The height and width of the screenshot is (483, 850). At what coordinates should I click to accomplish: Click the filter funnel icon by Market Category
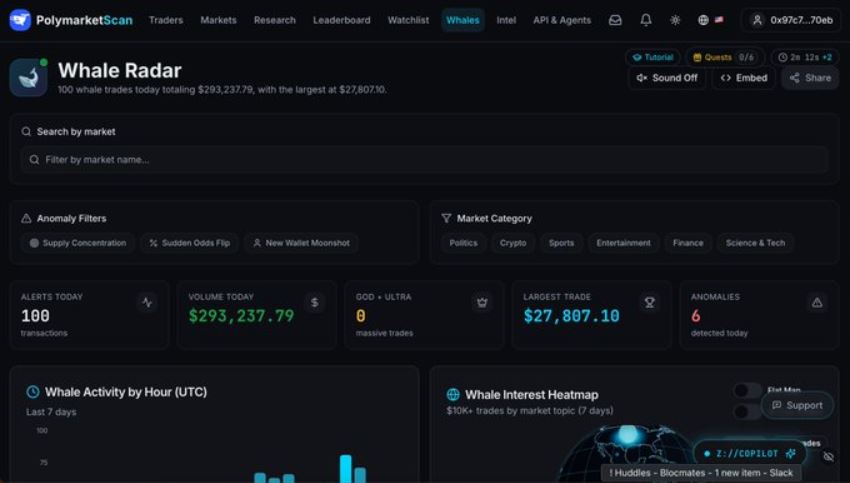click(446, 218)
